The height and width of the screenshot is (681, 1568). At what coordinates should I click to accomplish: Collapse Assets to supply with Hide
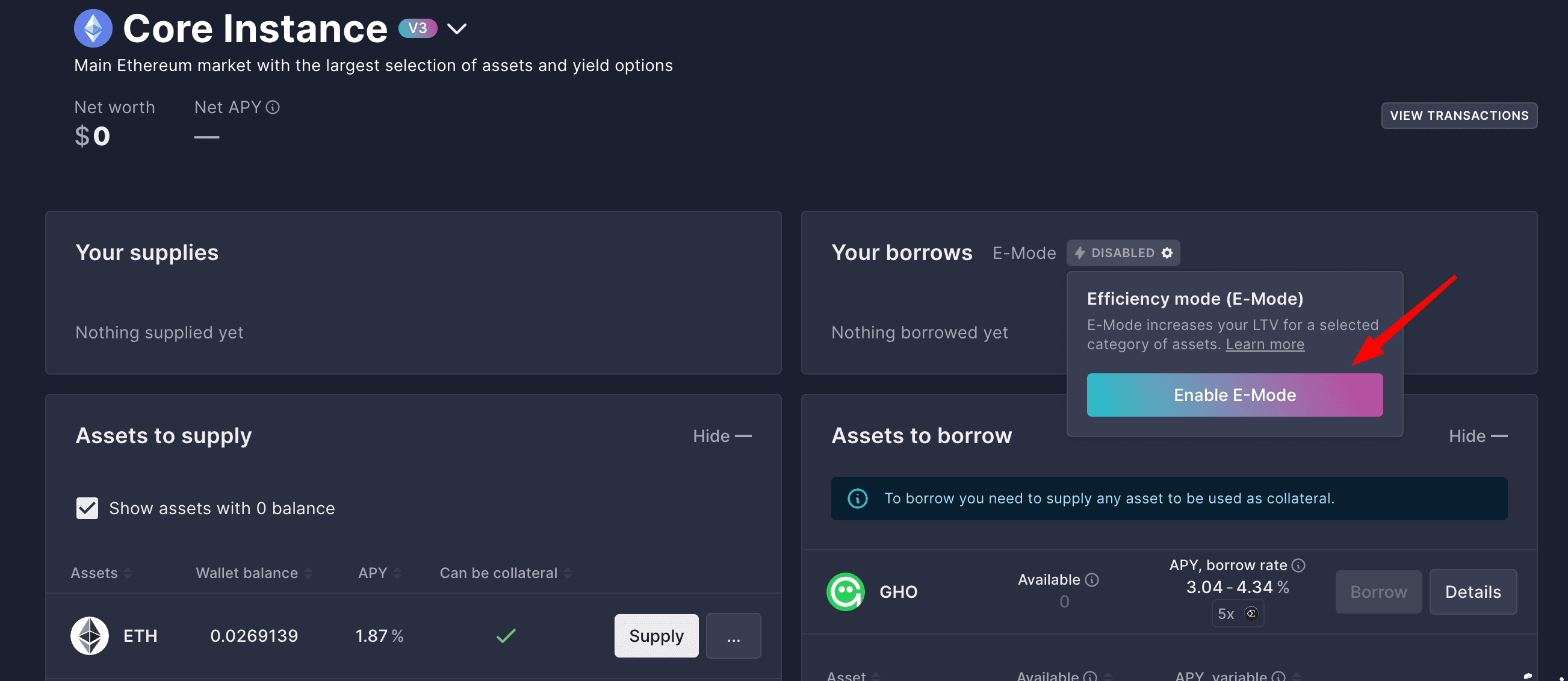[722, 436]
